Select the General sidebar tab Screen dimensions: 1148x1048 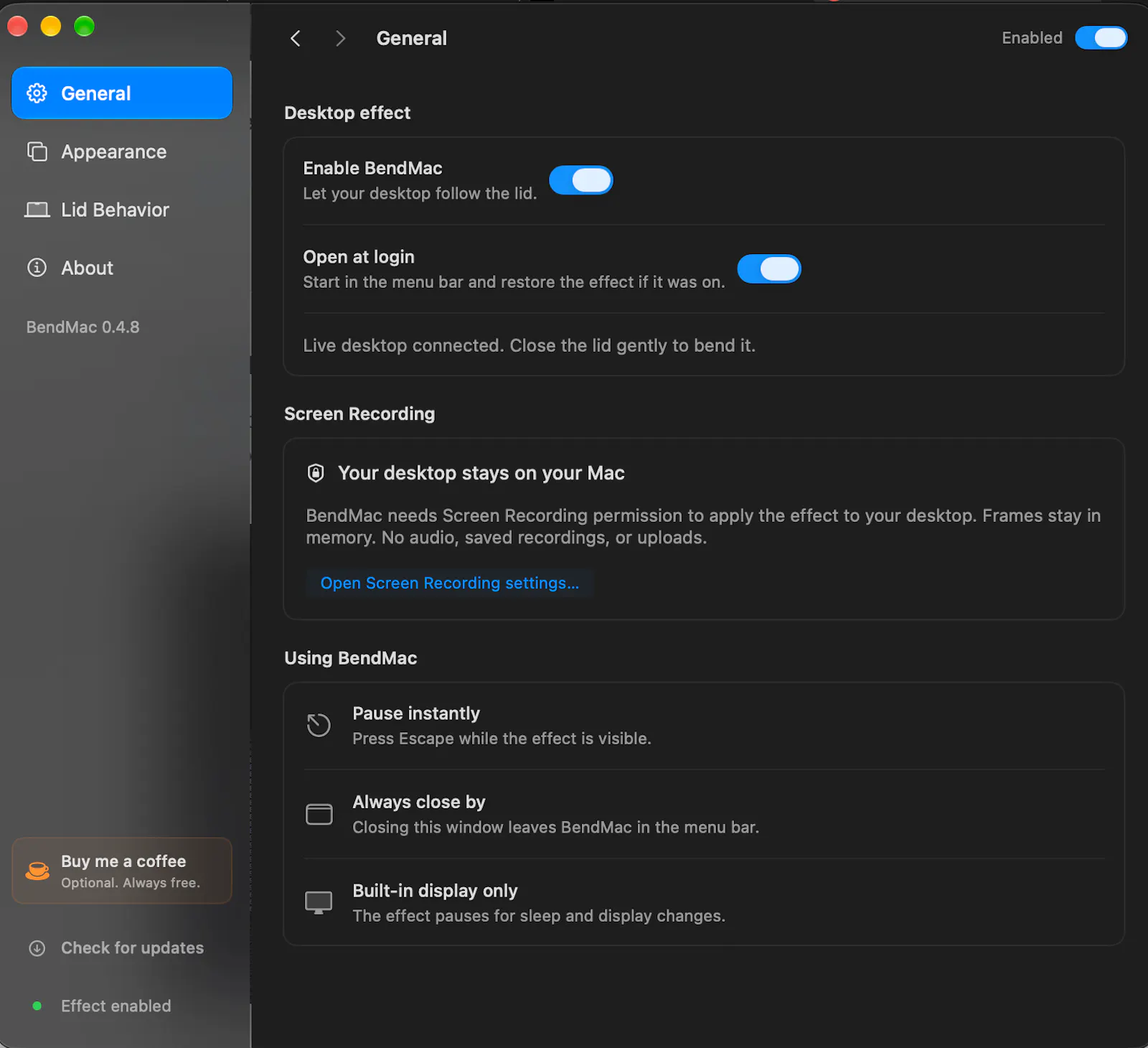click(122, 93)
